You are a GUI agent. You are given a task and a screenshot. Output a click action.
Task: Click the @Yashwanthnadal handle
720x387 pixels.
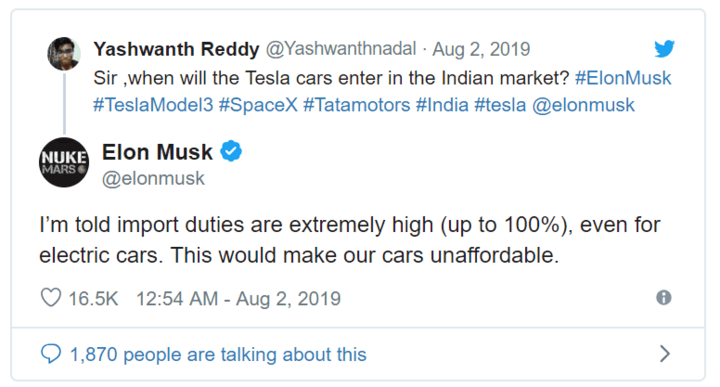pos(341,49)
